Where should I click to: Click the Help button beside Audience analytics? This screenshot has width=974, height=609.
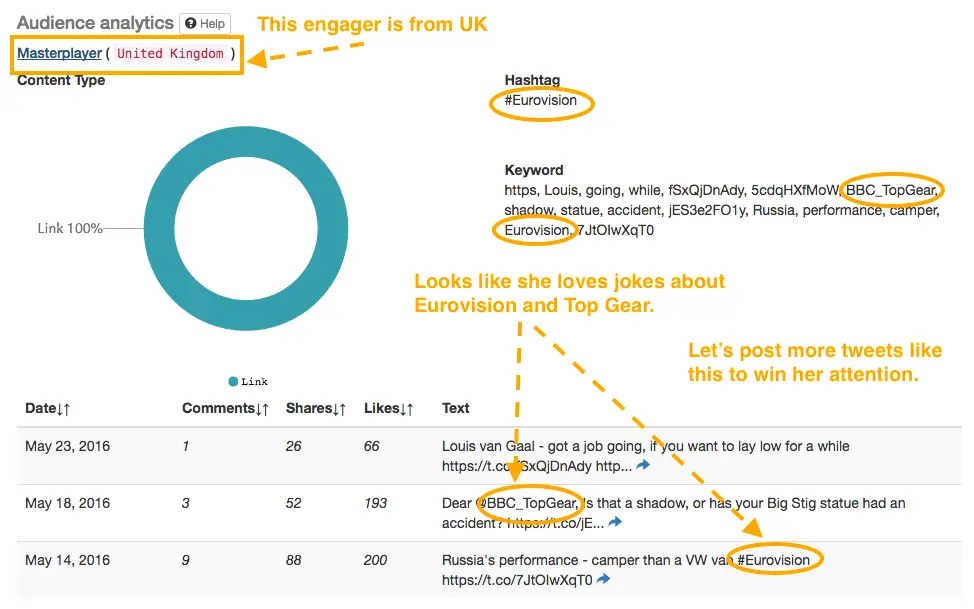tap(205, 24)
